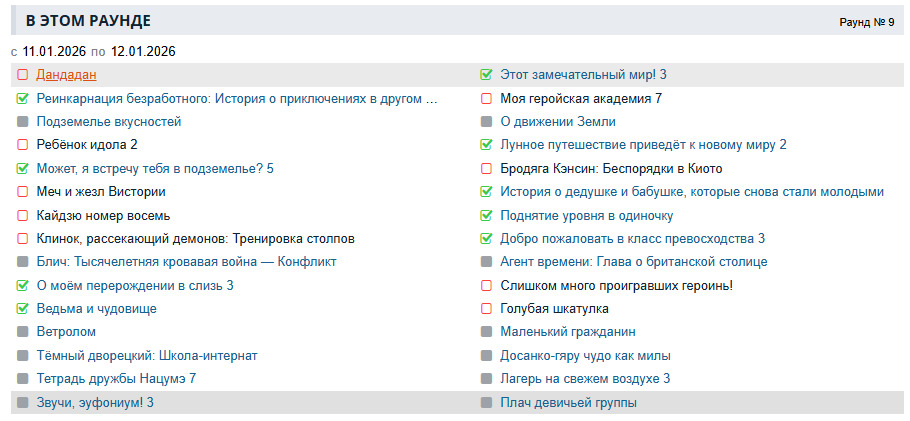This screenshot has width=910, height=421.
Task: Click the gray icon beside Звучи, эуфониум! 3
Action: pyautogui.click(x=23, y=403)
